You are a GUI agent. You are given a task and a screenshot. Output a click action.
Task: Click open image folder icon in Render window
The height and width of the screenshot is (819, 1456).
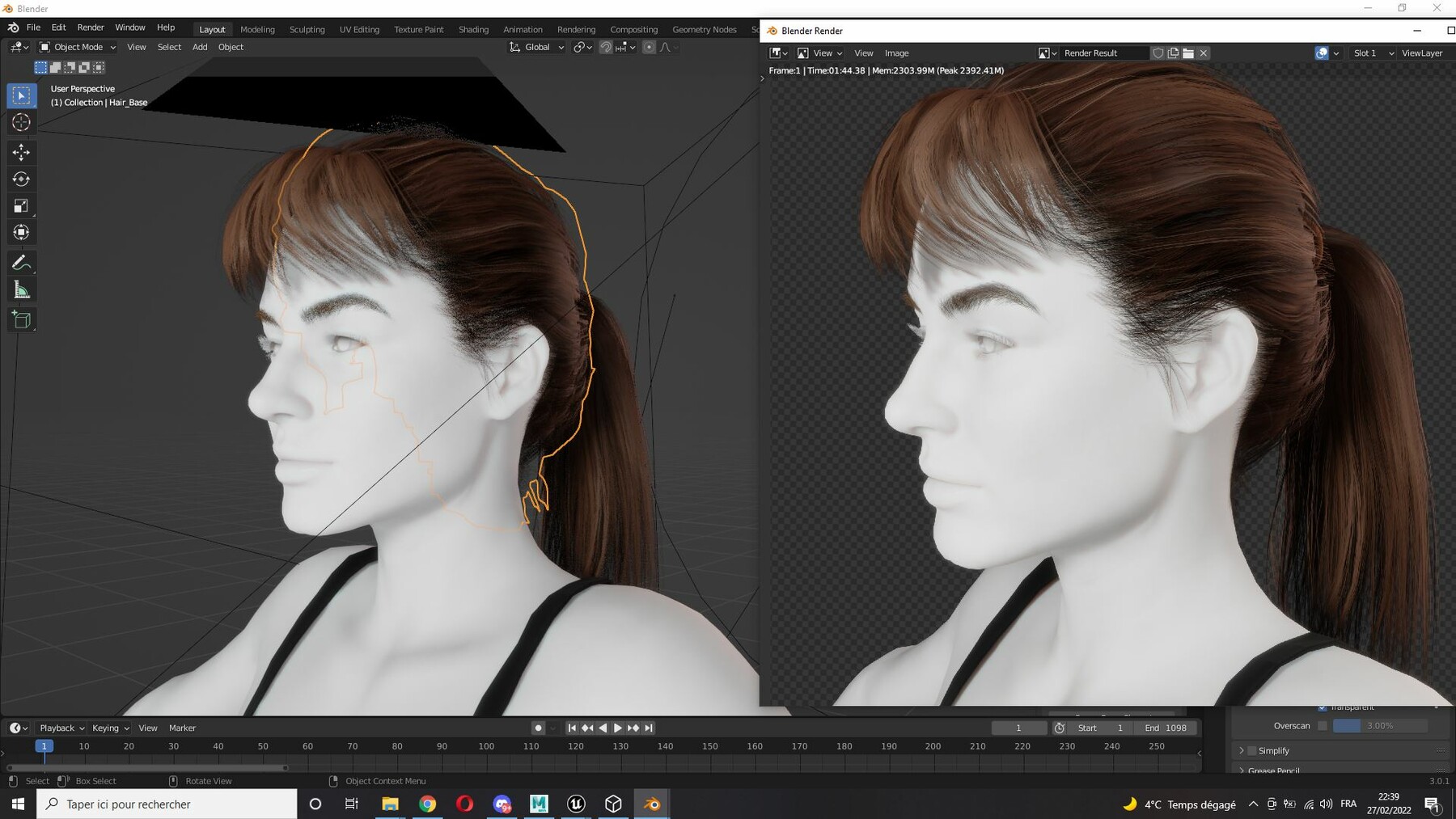(1188, 53)
